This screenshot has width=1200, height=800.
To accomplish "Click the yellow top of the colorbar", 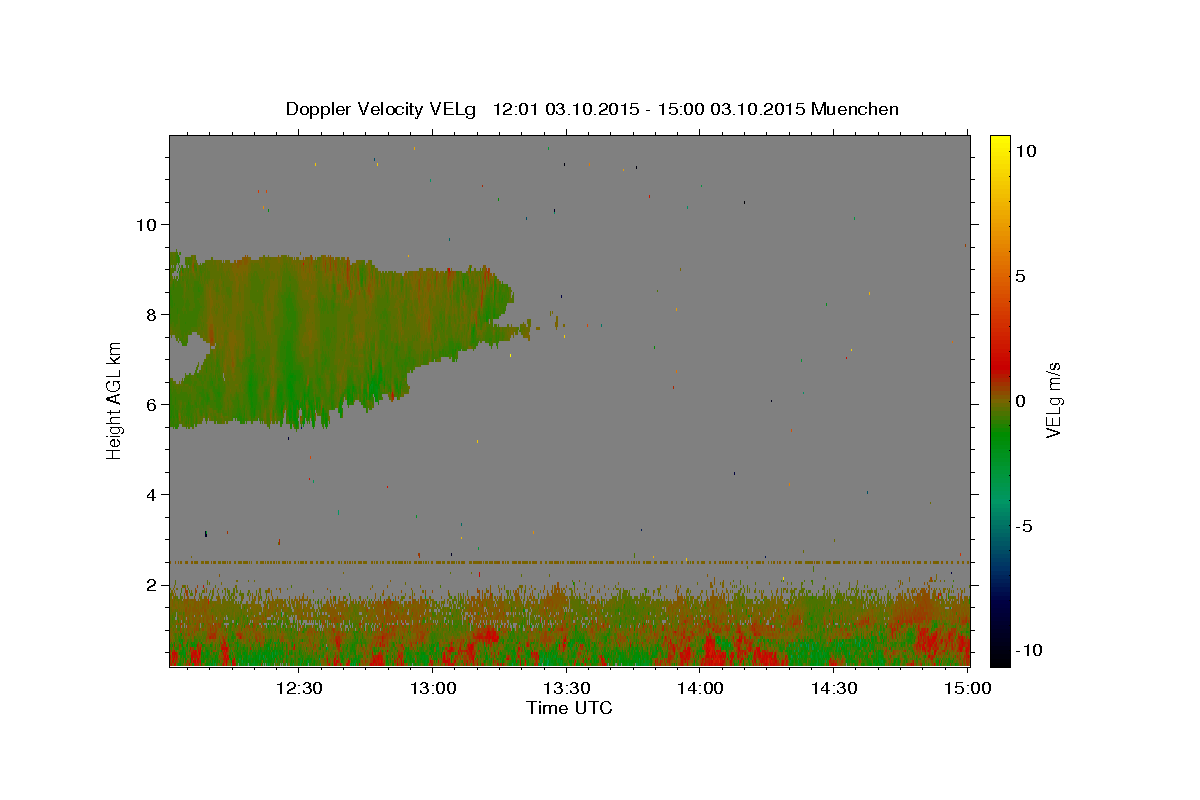I will point(999,140).
